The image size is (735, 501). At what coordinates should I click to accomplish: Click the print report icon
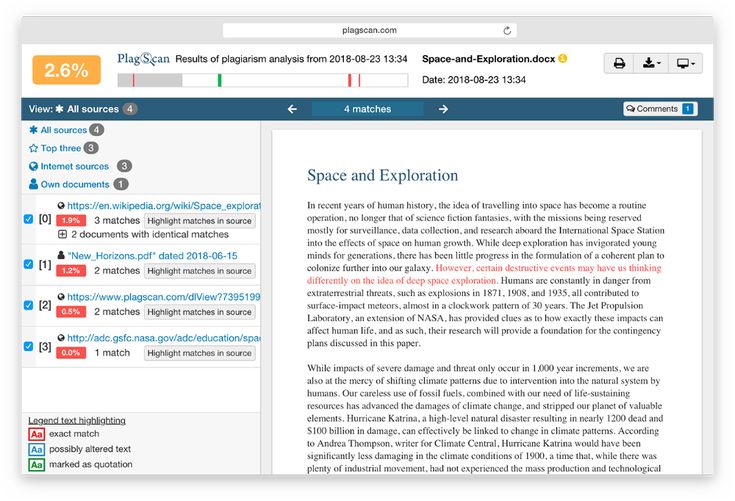(619, 63)
